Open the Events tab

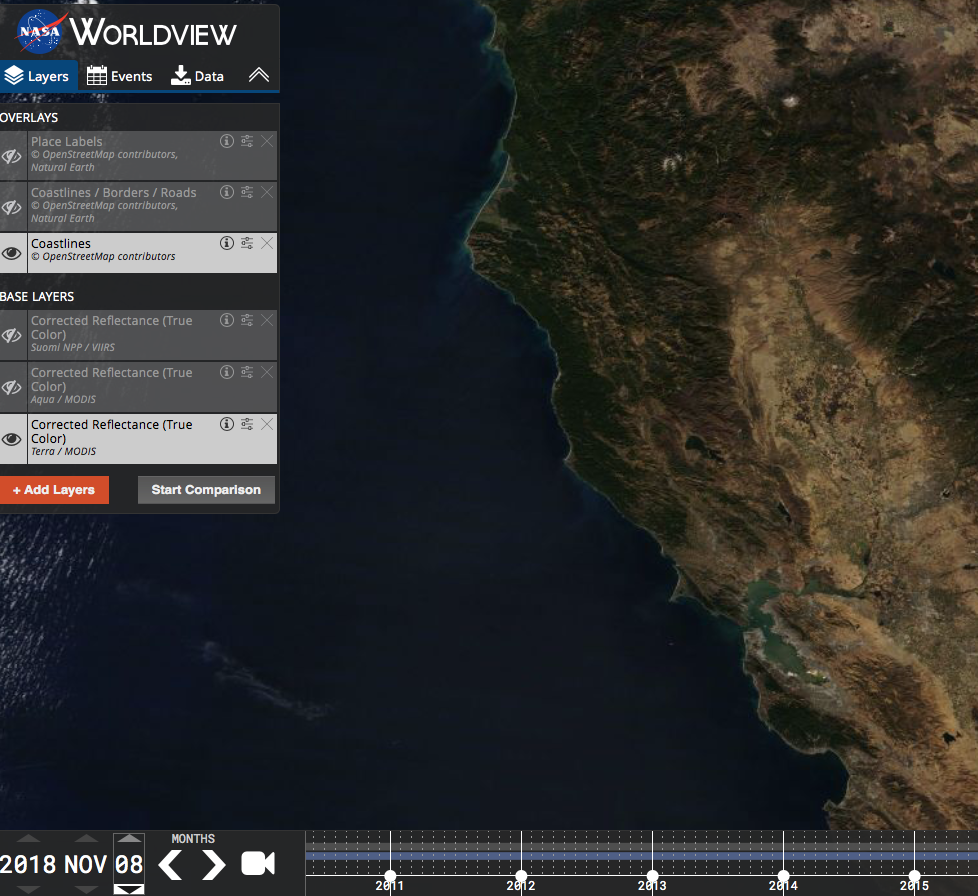point(119,76)
